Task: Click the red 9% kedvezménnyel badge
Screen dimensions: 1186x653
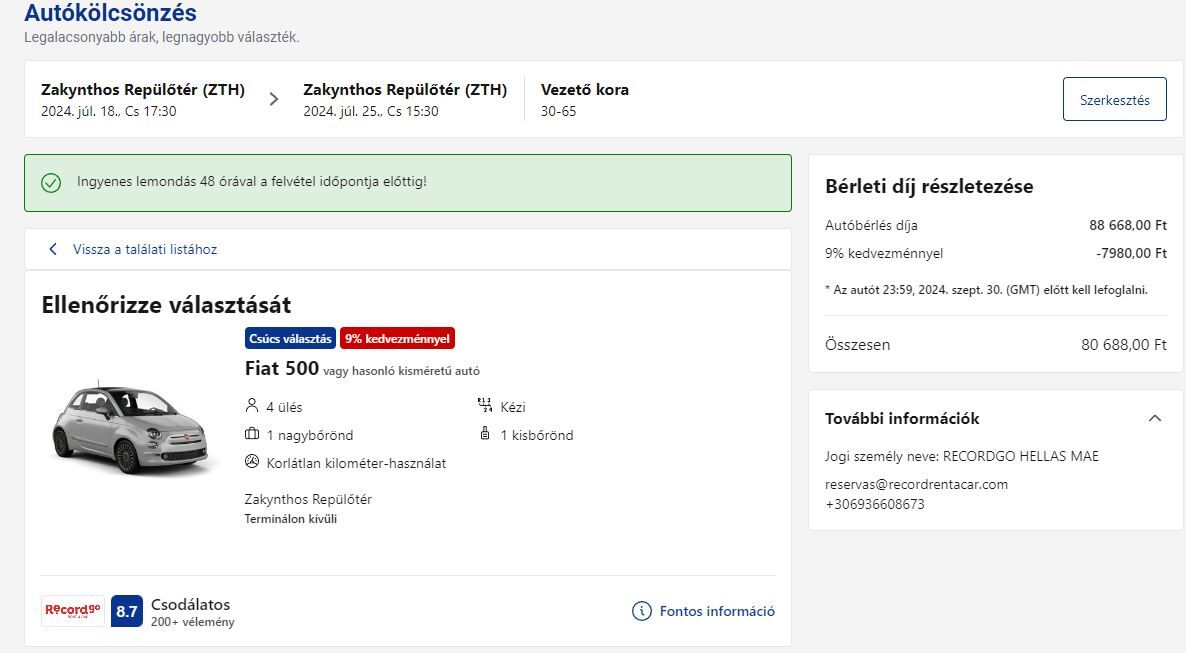Action: [x=397, y=338]
